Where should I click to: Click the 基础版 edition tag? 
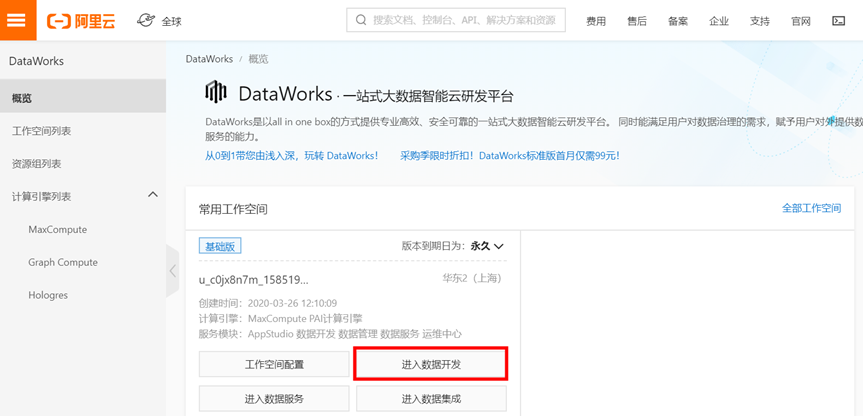coord(220,246)
